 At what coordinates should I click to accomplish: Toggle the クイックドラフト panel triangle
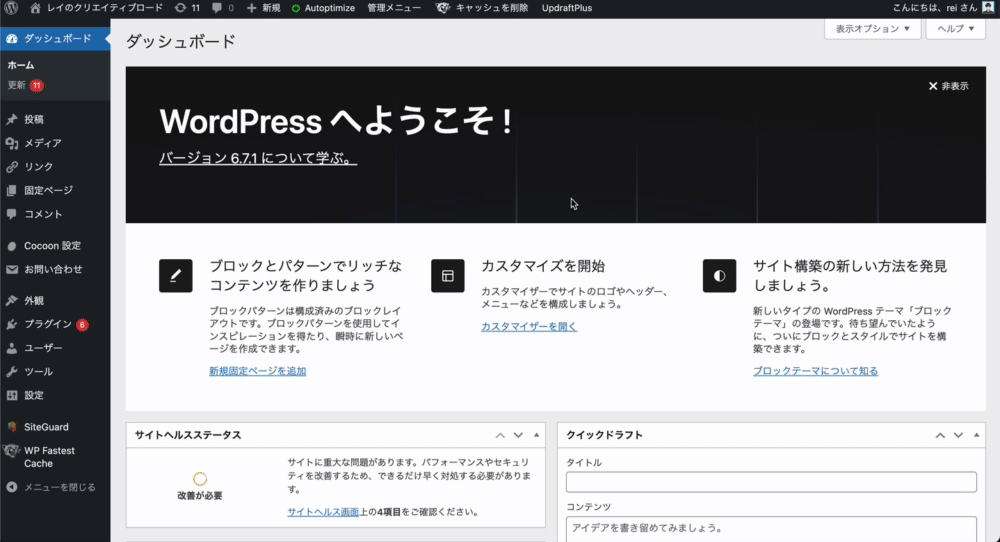click(976, 435)
